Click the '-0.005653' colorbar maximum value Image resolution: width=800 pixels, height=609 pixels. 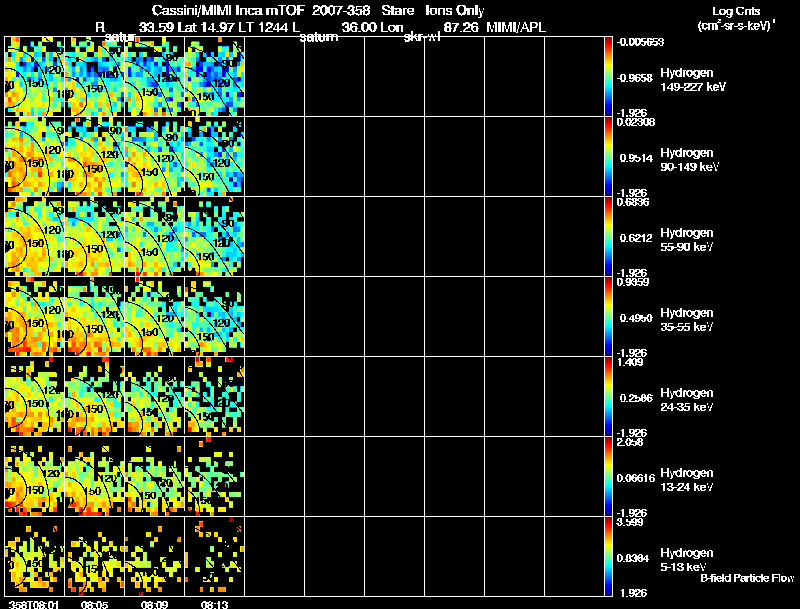coord(640,42)
